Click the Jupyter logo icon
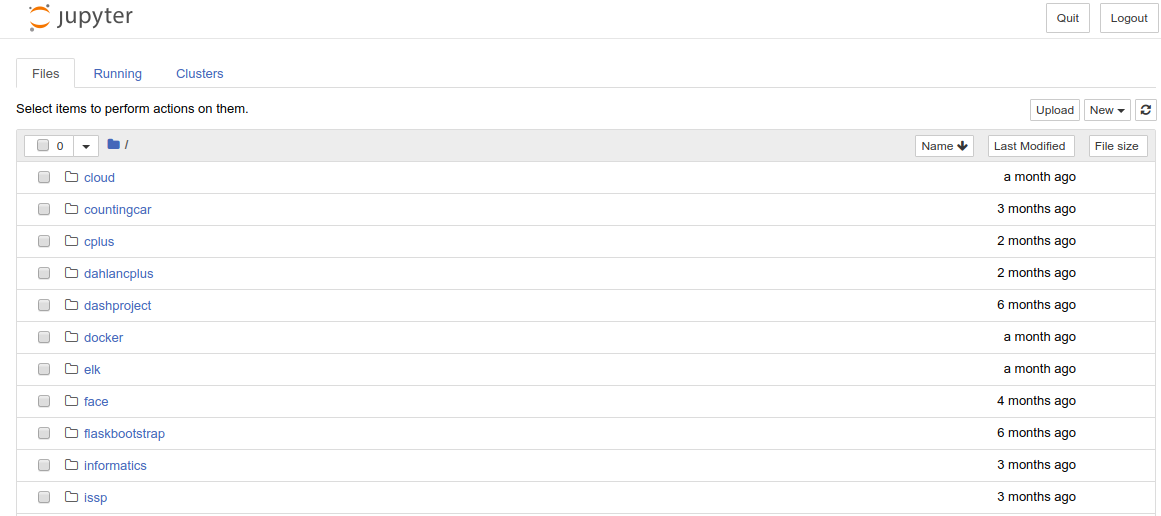 coord(39,18)
